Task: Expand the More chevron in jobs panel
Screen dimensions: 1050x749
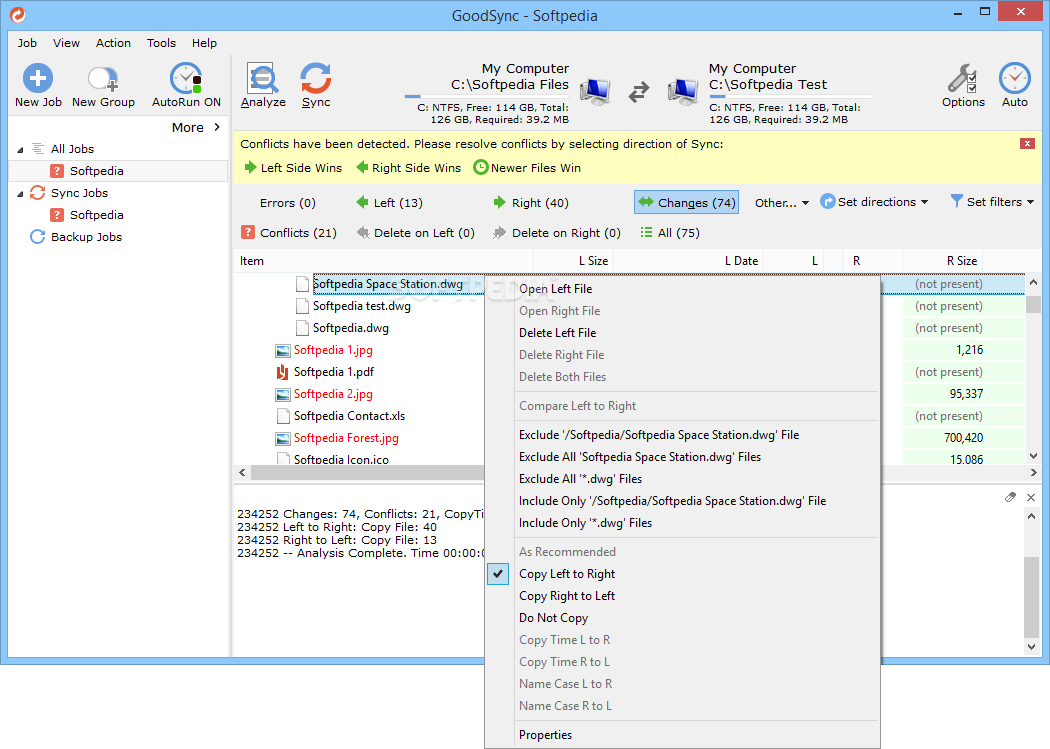Action: point(217,127)
